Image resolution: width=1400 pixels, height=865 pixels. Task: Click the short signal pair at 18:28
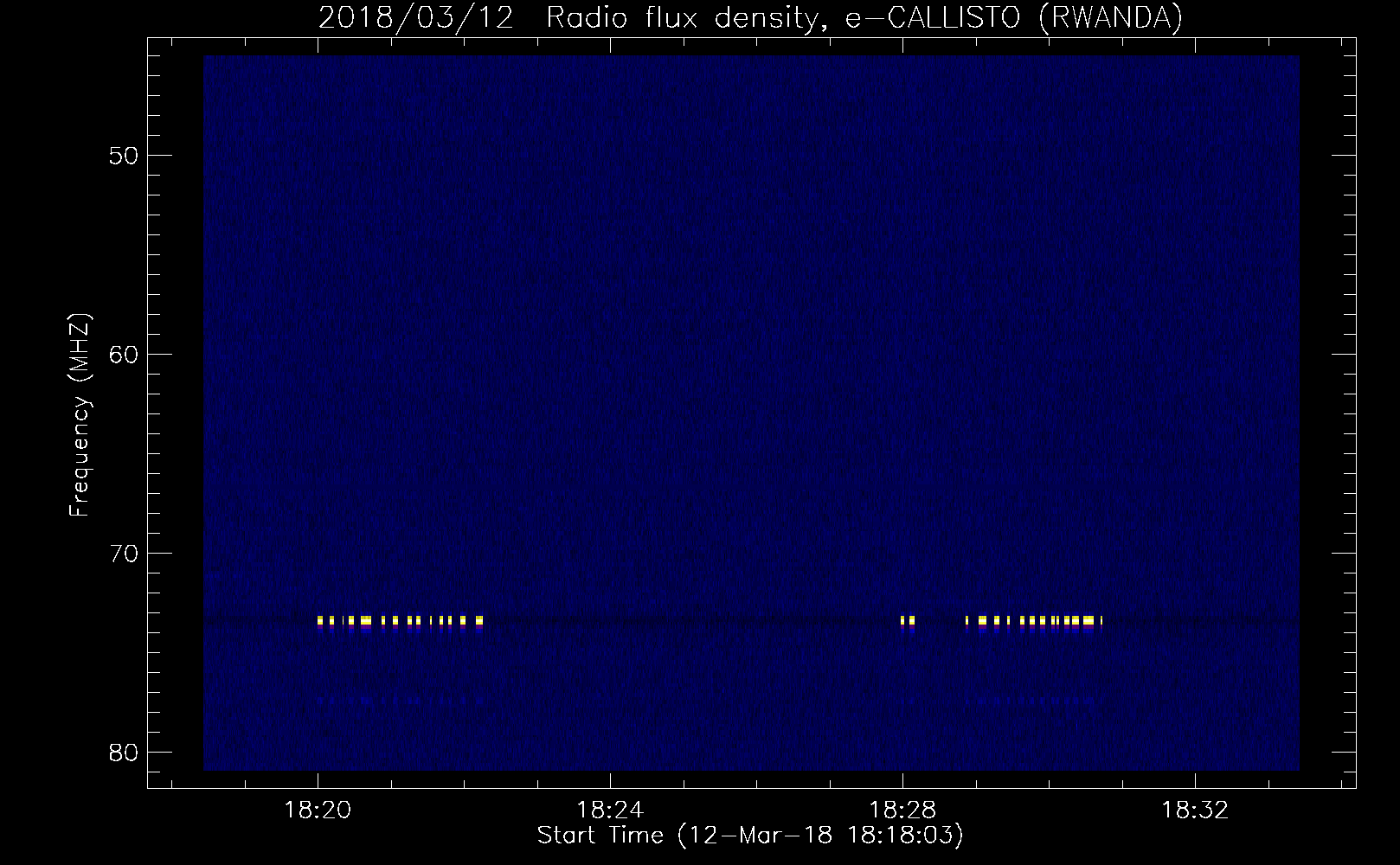point(907,621)
